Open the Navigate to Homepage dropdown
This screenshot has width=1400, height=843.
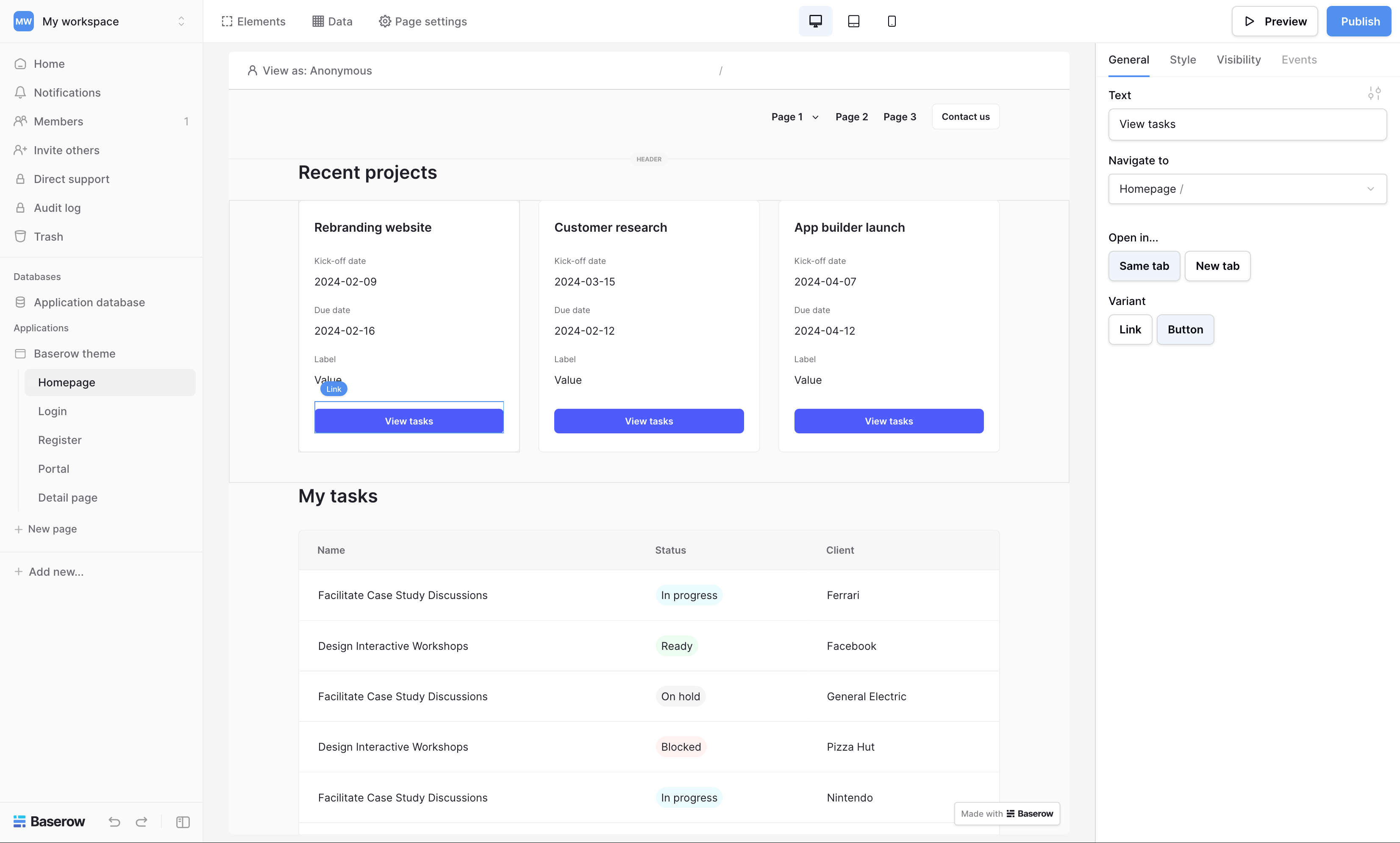click(1247, 189)
